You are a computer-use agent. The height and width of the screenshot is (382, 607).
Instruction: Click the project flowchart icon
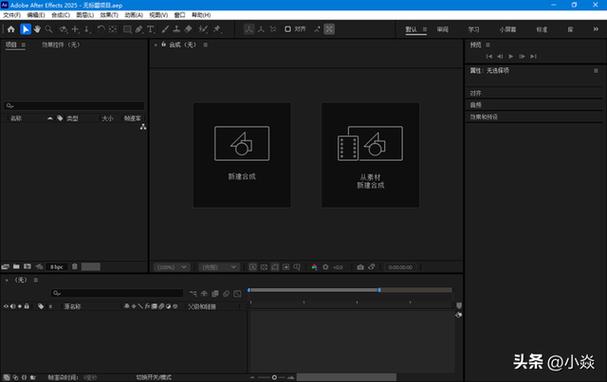[x=143, y=127]
